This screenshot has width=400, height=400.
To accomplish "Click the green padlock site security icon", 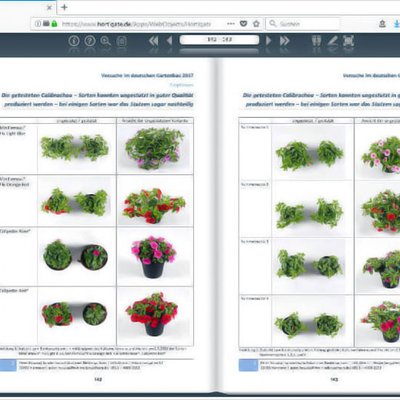I will [54, 24].
